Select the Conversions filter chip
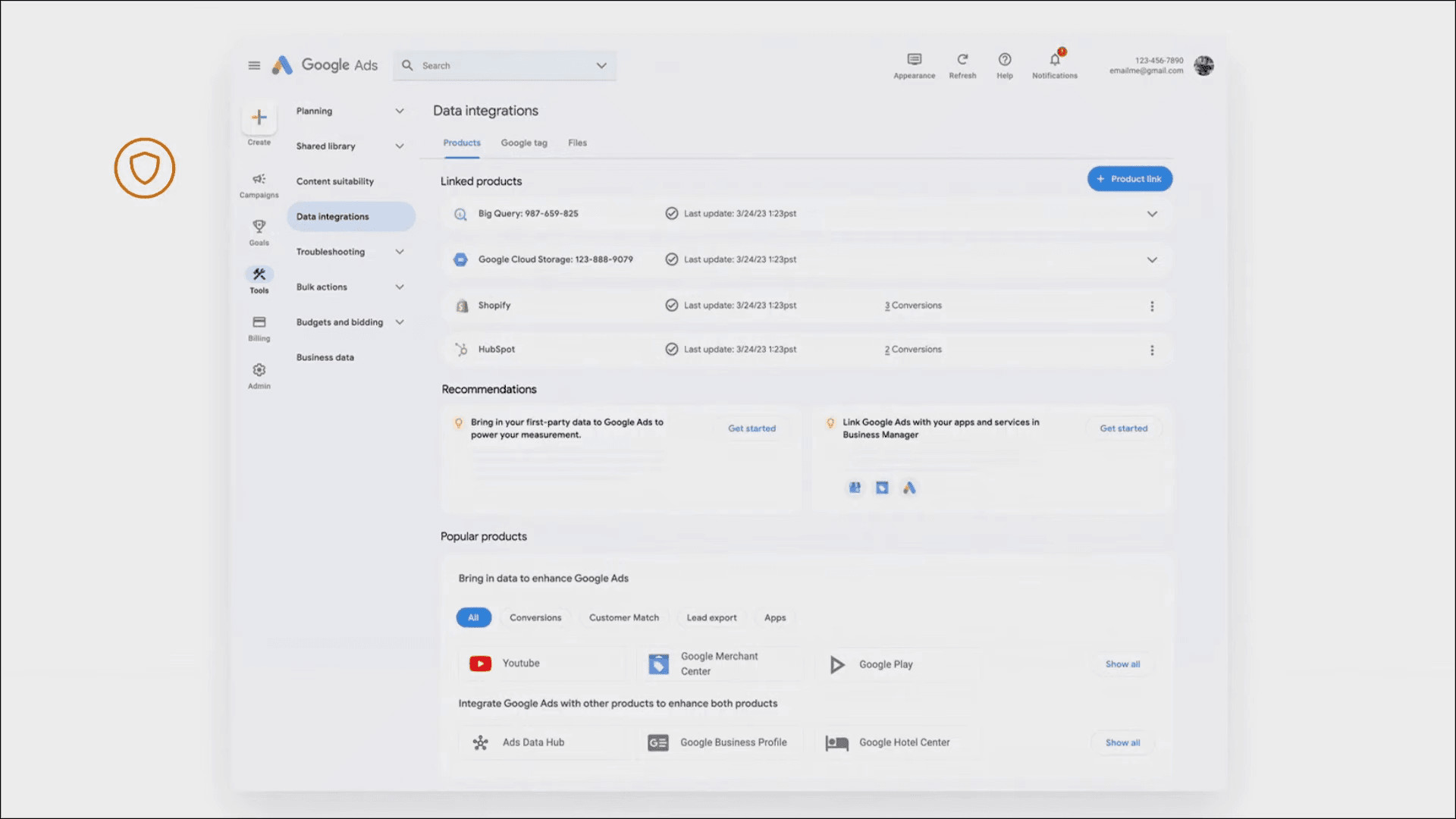This screenshot has width=1456, height=819. click(535, 617)
